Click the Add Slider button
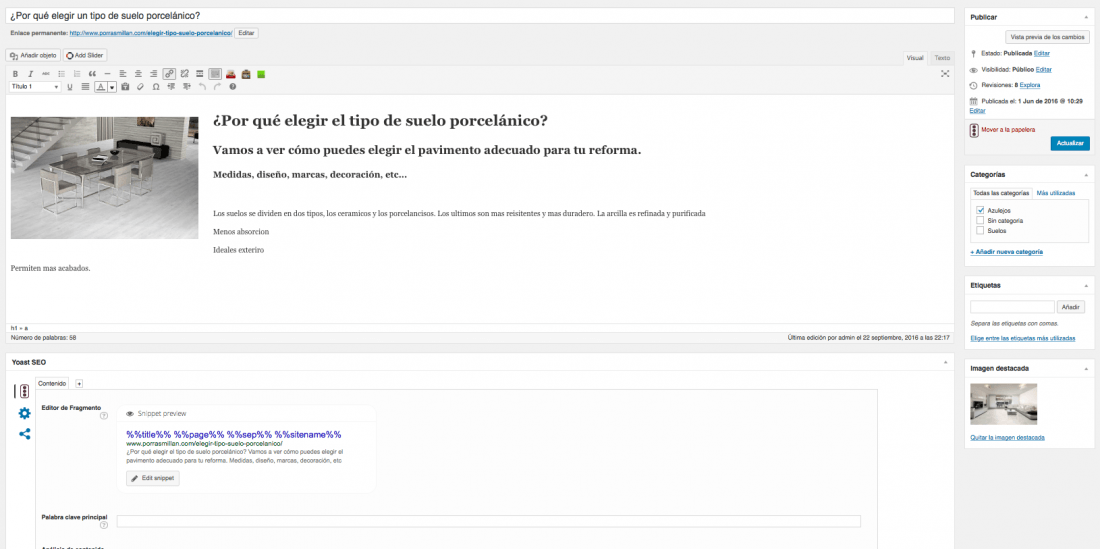 (85, 55)
